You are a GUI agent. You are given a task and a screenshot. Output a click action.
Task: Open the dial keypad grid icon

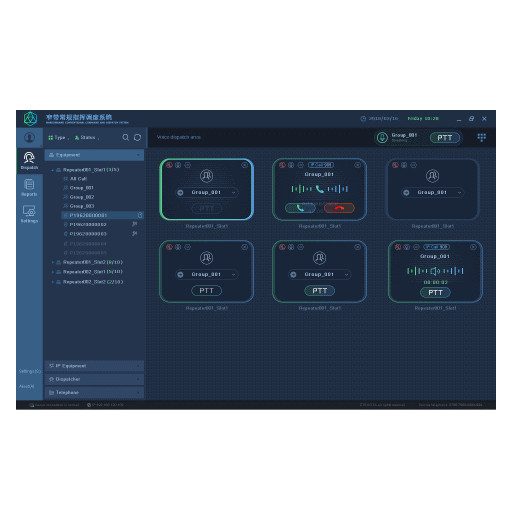click(481, 137)
